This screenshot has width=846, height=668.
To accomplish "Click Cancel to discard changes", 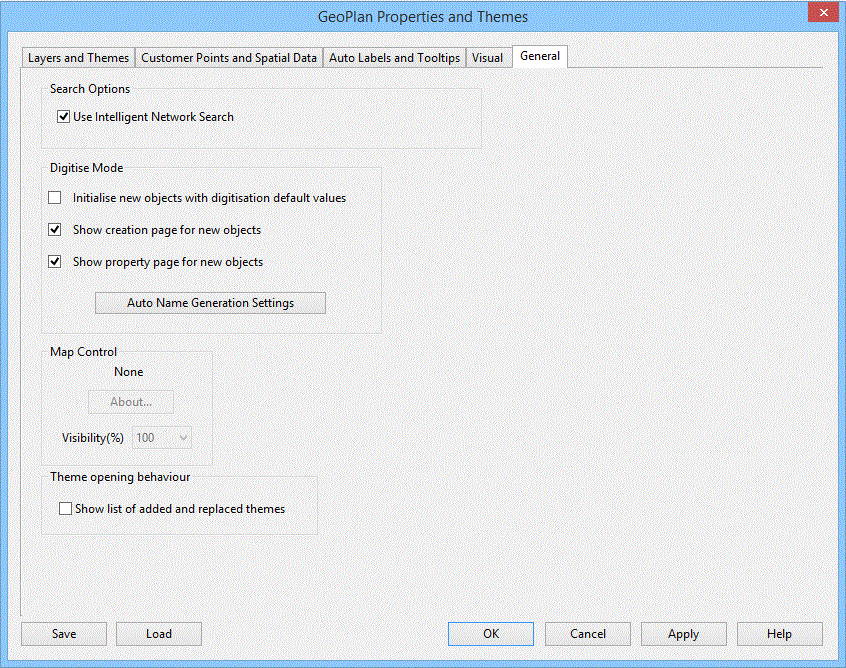I will (588, 634).
